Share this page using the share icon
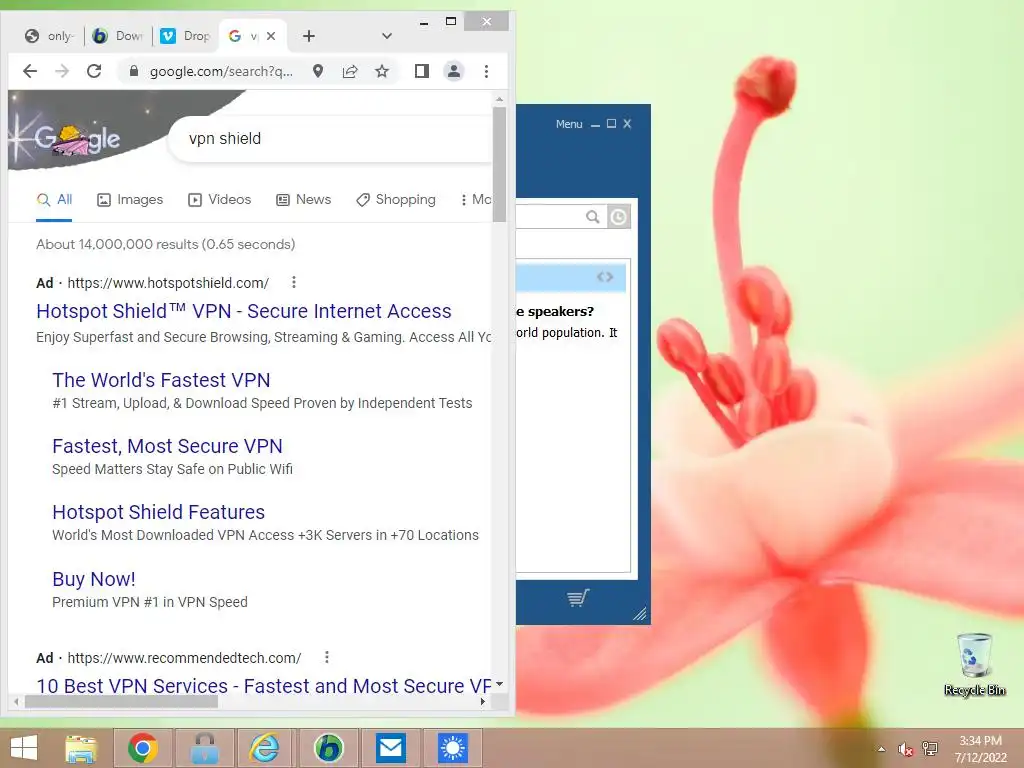Image resolution: width=1024 pixels, height=768 pixels. (x=350, y=71)
